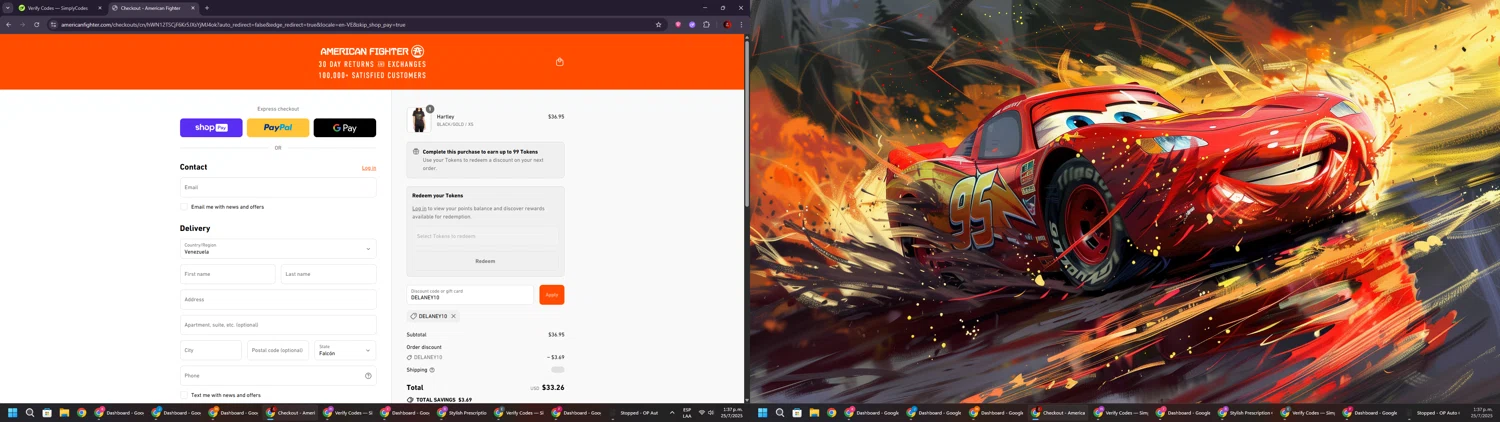Screen dimensions: 1500x422
Task: Click the phone field help icon
Action: tap(368, 376)
